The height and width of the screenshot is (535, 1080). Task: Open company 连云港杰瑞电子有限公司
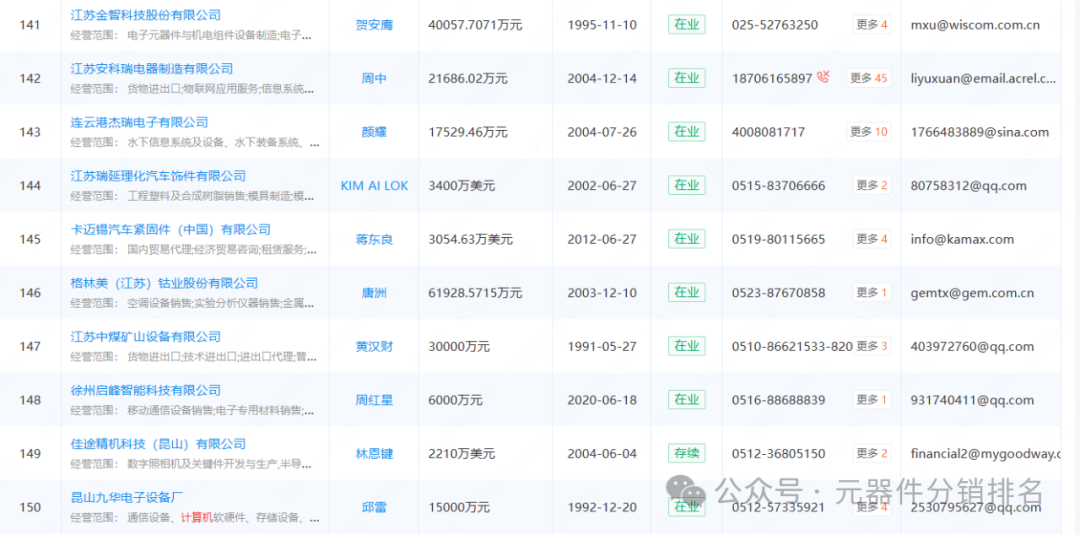[140, 122]
